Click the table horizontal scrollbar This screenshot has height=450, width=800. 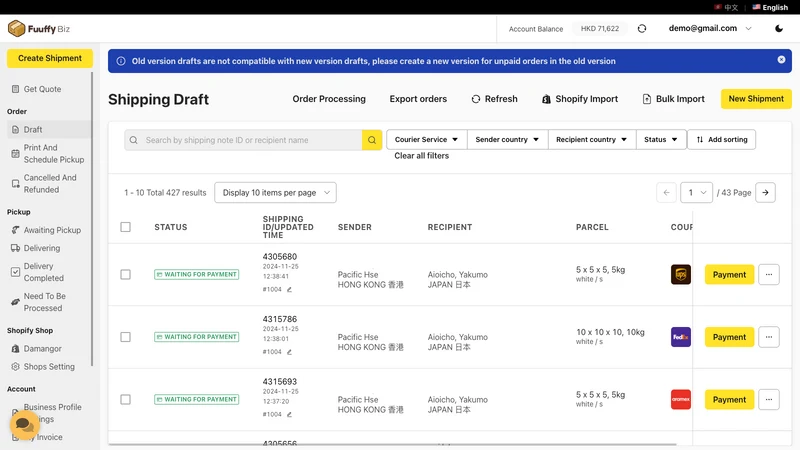(x=393, y=444)
